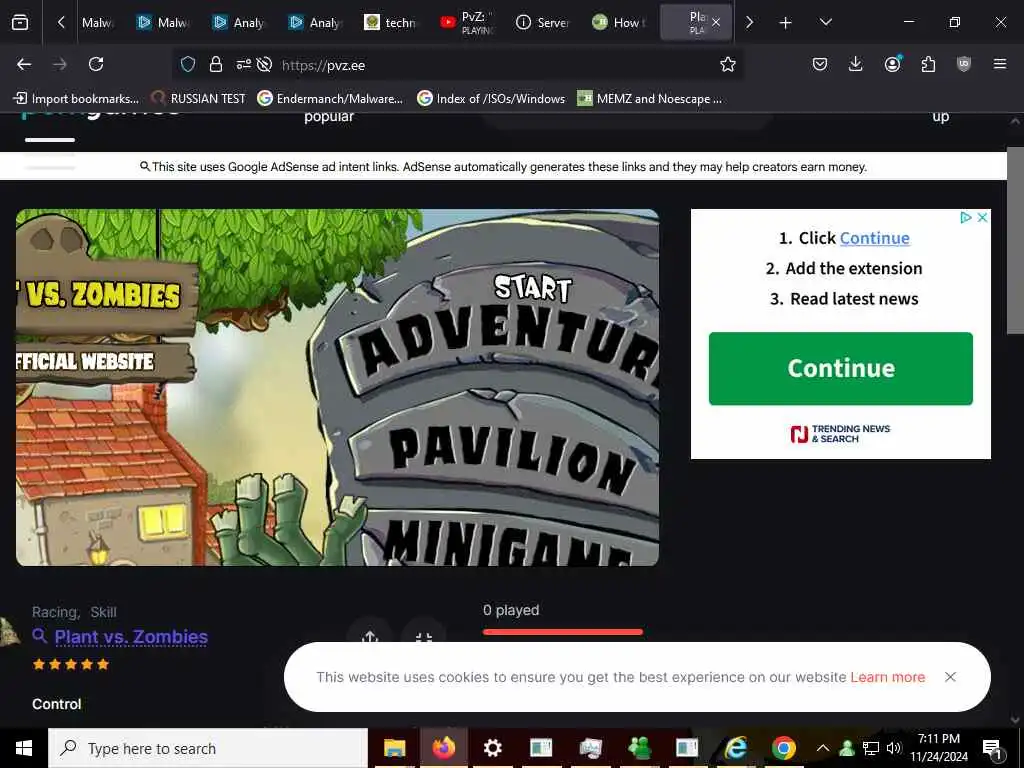1024x768 pixels.
Task: Click the pvz.ee address bar
Action: (457, 65)
